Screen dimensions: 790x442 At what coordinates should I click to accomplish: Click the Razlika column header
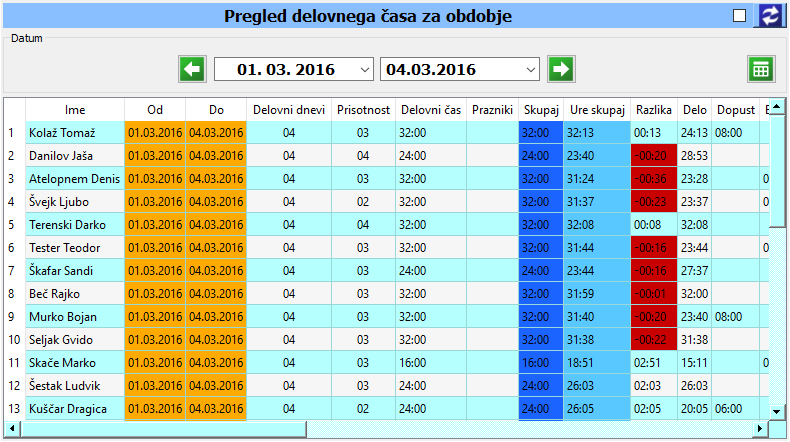tap(653, 109)
